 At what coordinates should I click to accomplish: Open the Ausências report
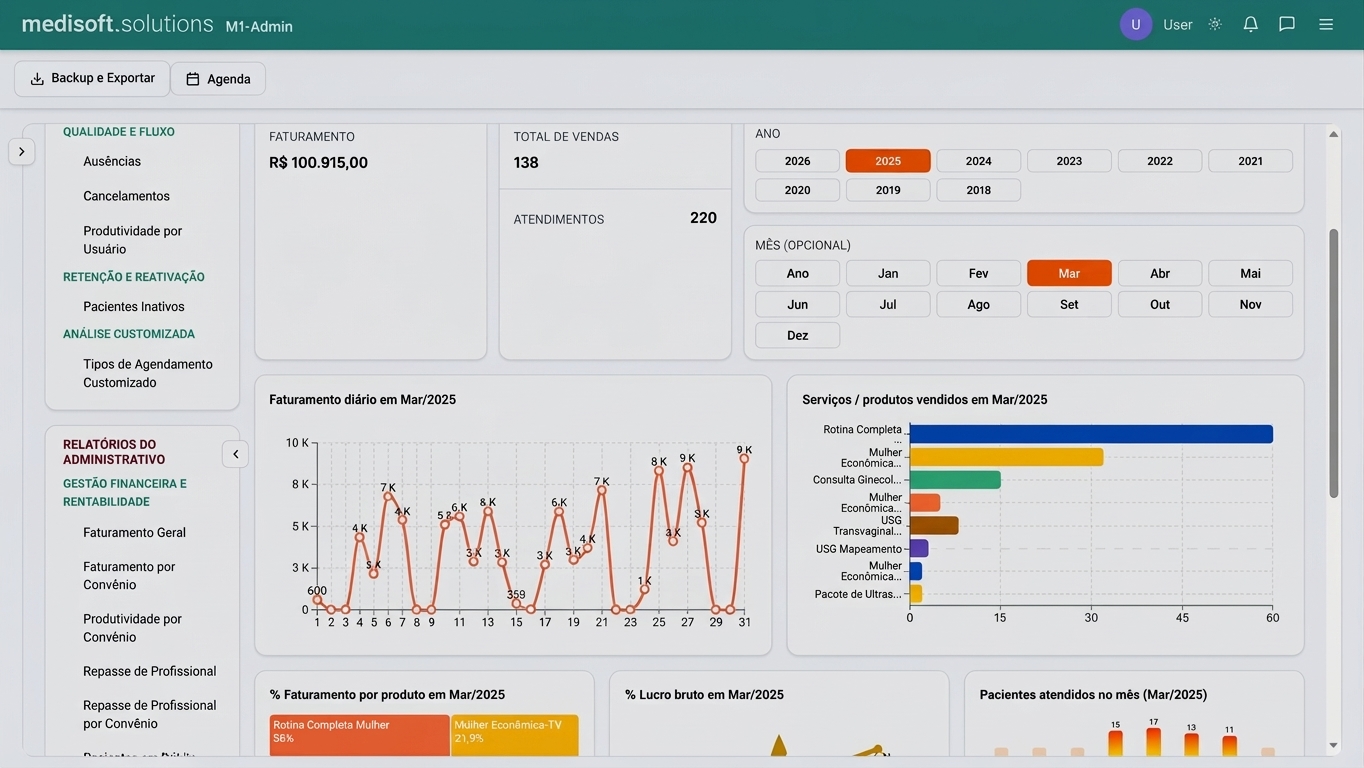tap(112, 161)
